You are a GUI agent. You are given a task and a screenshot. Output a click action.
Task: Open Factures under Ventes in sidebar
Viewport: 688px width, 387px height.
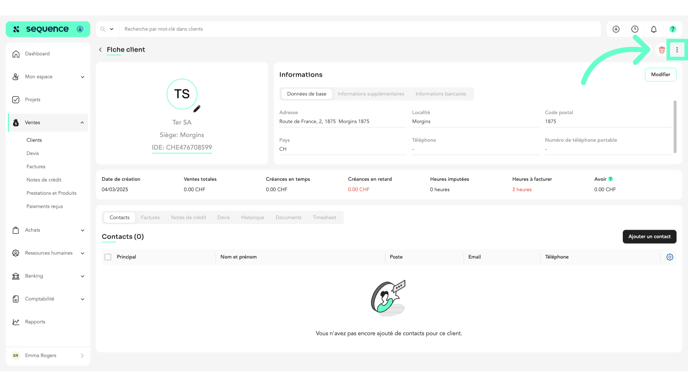pos(36,167)
